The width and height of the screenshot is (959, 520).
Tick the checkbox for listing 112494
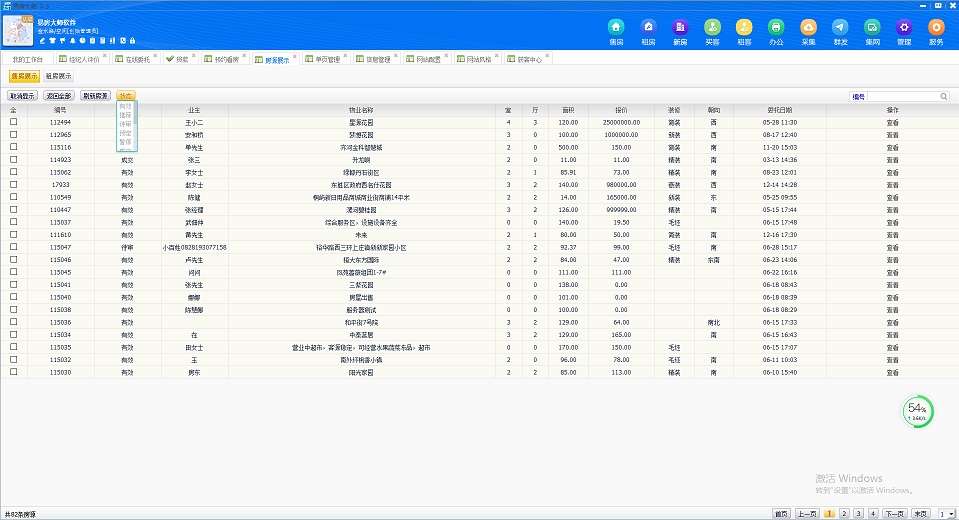pos(14,122)
